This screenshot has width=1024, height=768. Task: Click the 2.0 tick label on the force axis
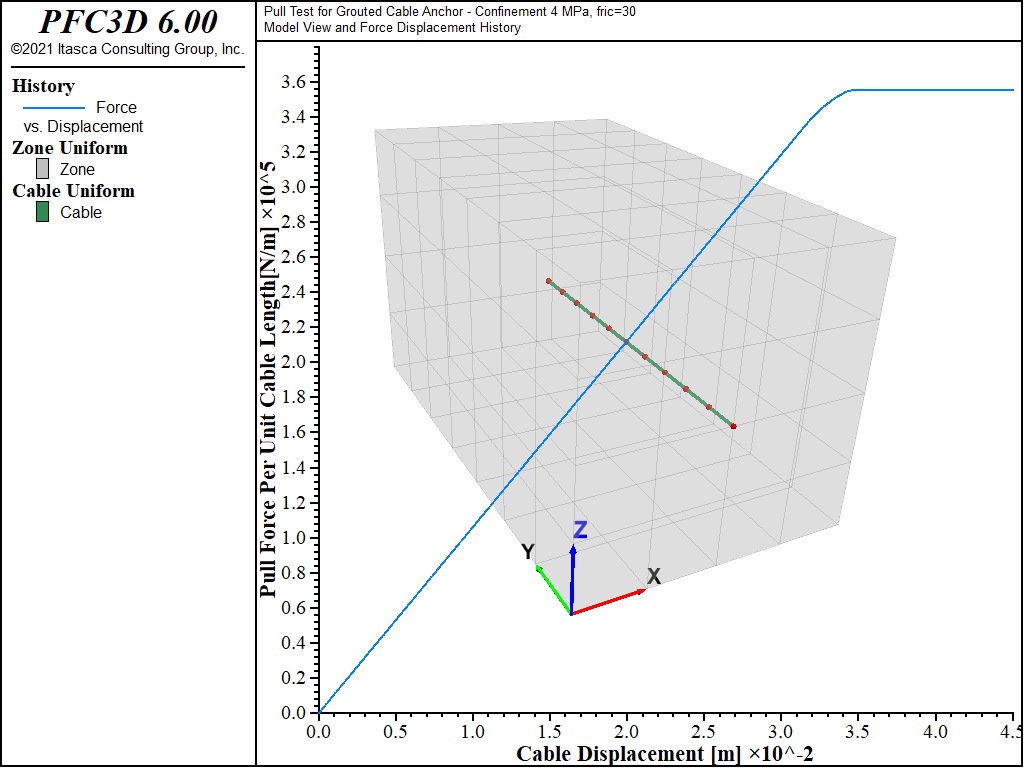tap(295, 362)
